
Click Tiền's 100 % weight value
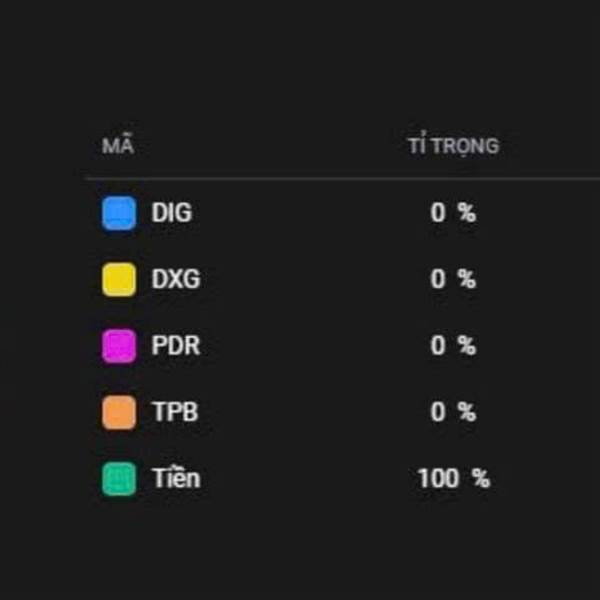coord(453,478)
